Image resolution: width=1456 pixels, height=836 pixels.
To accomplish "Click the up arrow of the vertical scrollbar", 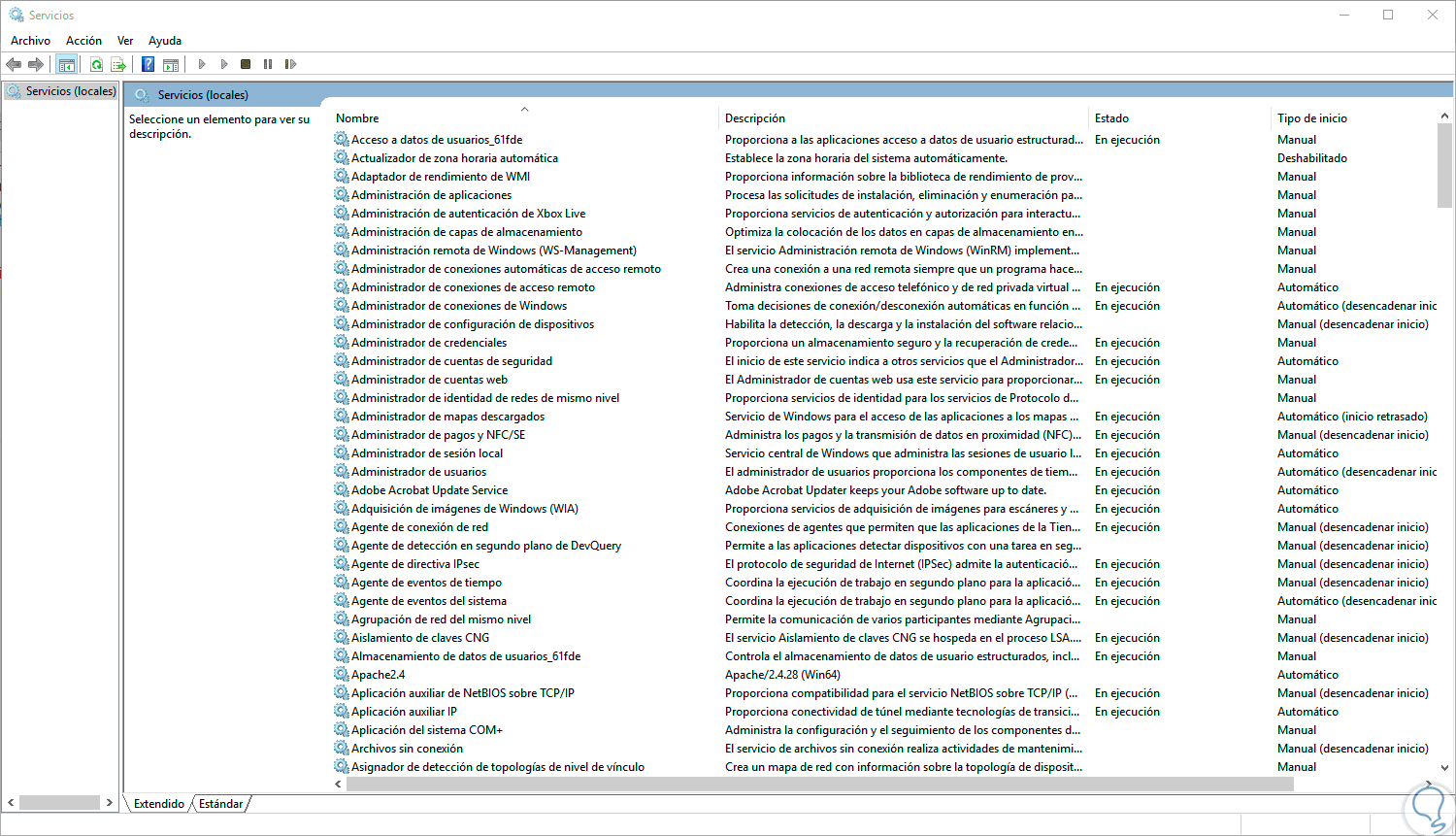I will pyautogui.click(x=1445, y=117).
